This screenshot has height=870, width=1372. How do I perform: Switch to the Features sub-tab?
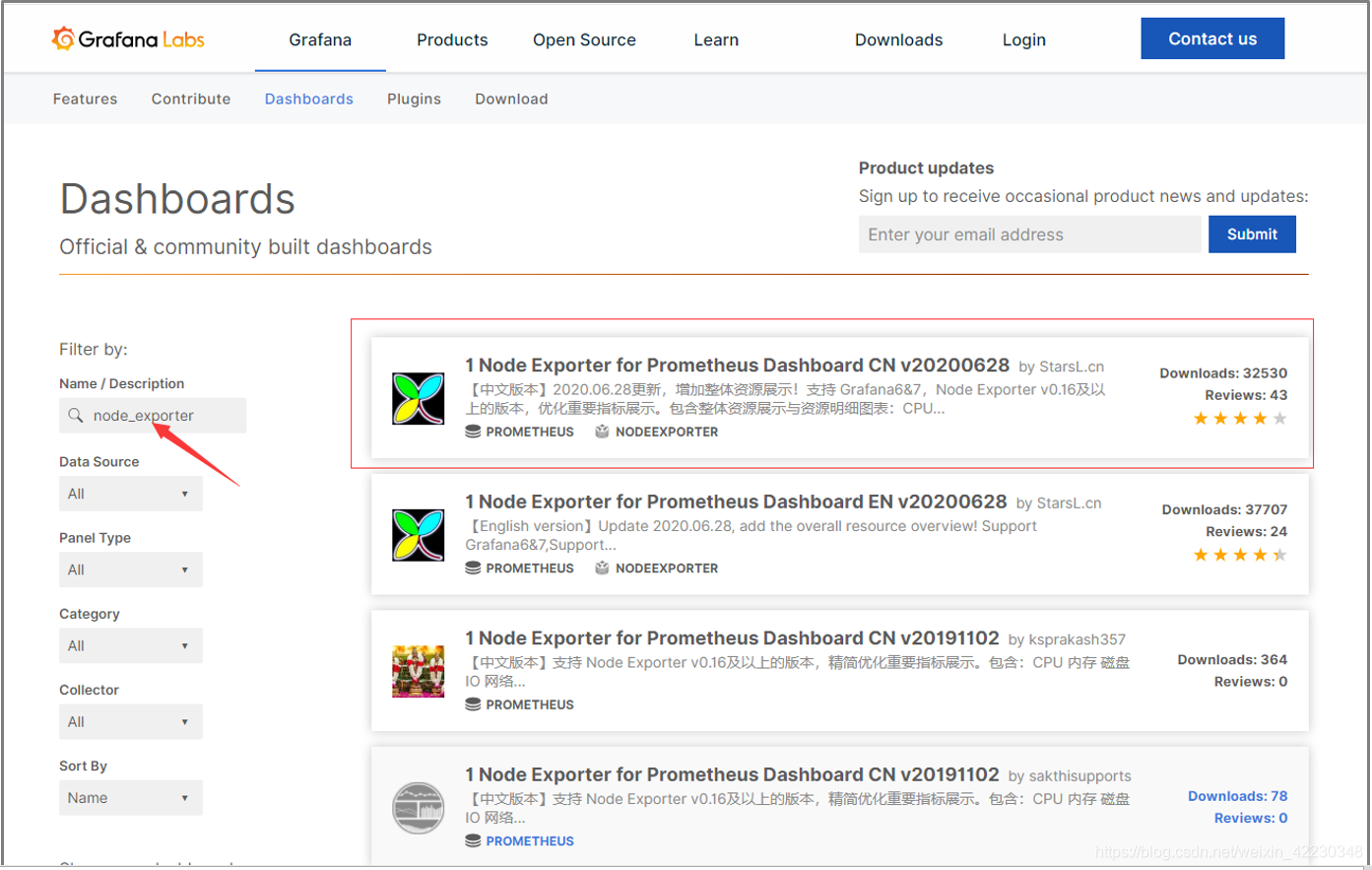[x=85, y=99]
